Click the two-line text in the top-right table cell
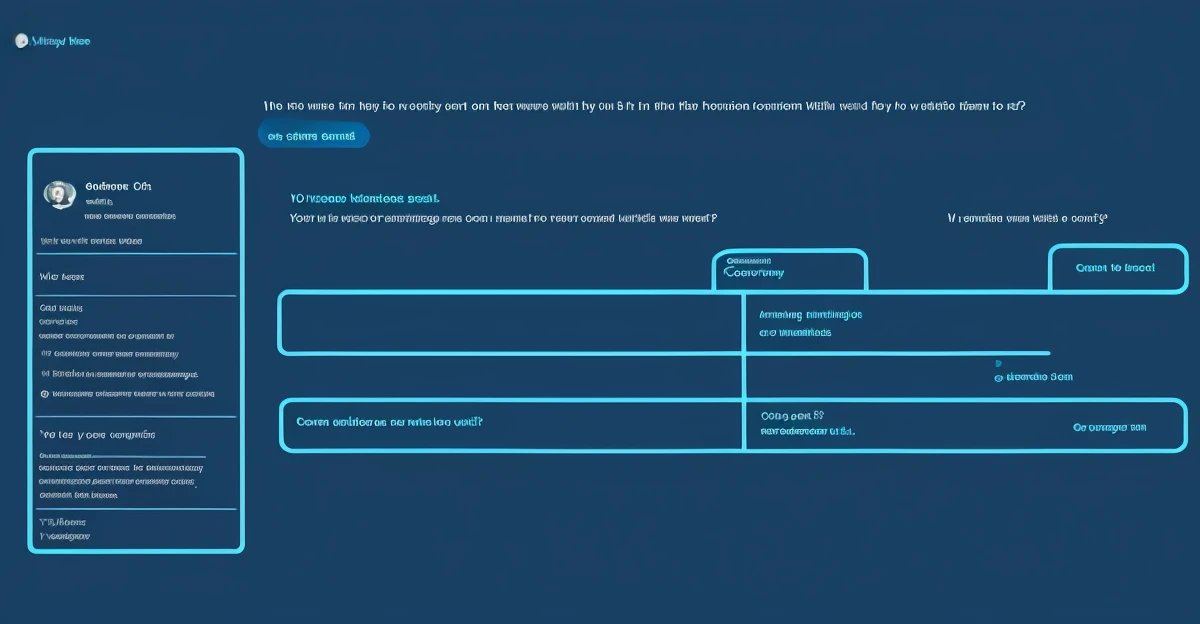Screen dimensions: 1200x624 [x=810, y=323]
